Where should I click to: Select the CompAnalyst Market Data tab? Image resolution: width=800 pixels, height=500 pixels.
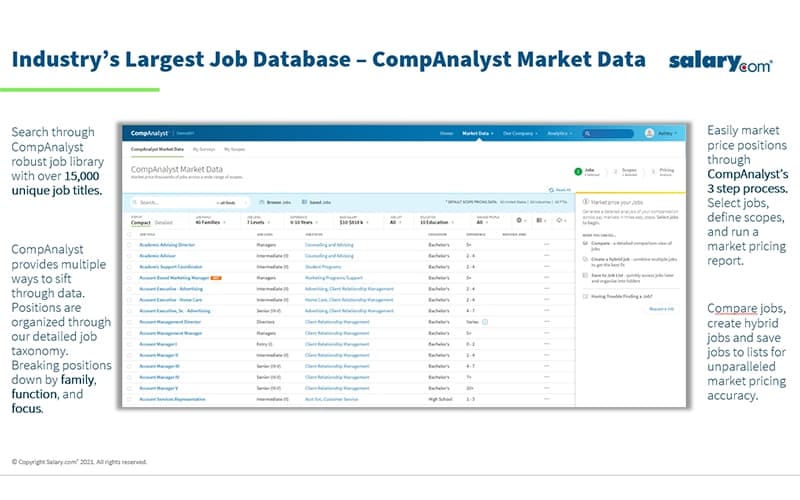pyautogui.click(x=157, y=149)
